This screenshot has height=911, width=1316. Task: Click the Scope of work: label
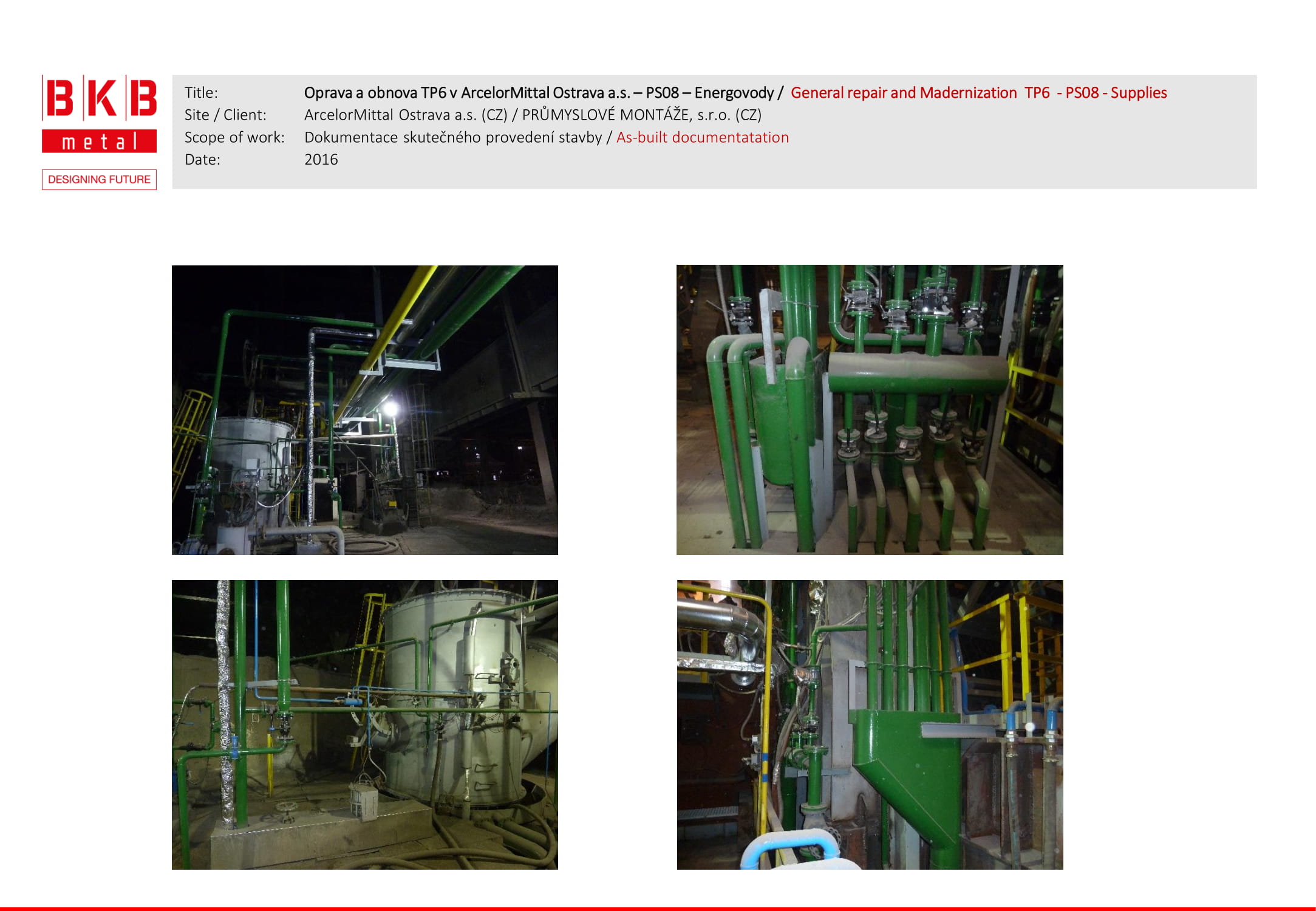234,137
